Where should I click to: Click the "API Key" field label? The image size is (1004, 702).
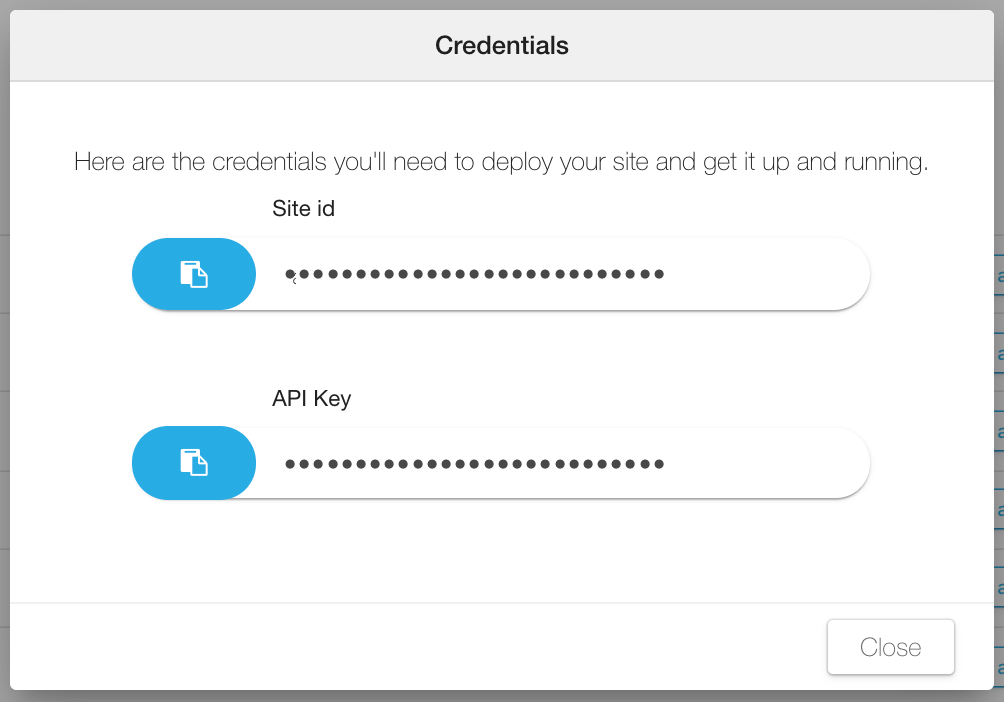pos(311,398)
